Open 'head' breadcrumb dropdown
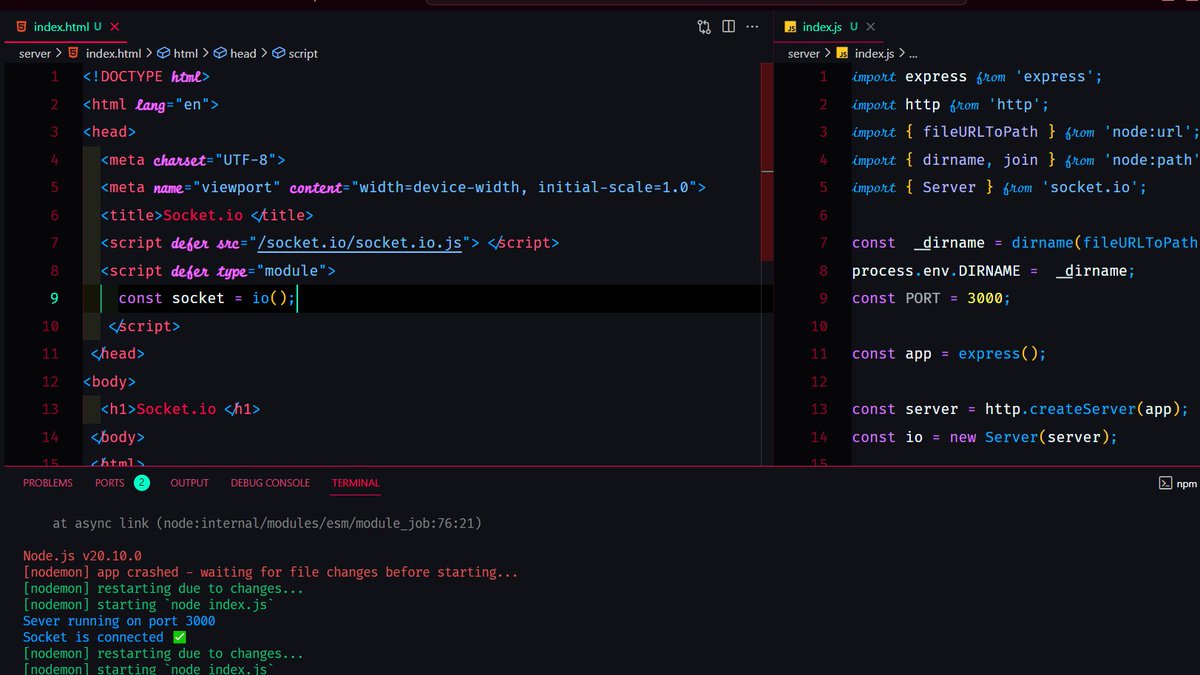This screenshot has height=675, width=1200. pos(243,53)
